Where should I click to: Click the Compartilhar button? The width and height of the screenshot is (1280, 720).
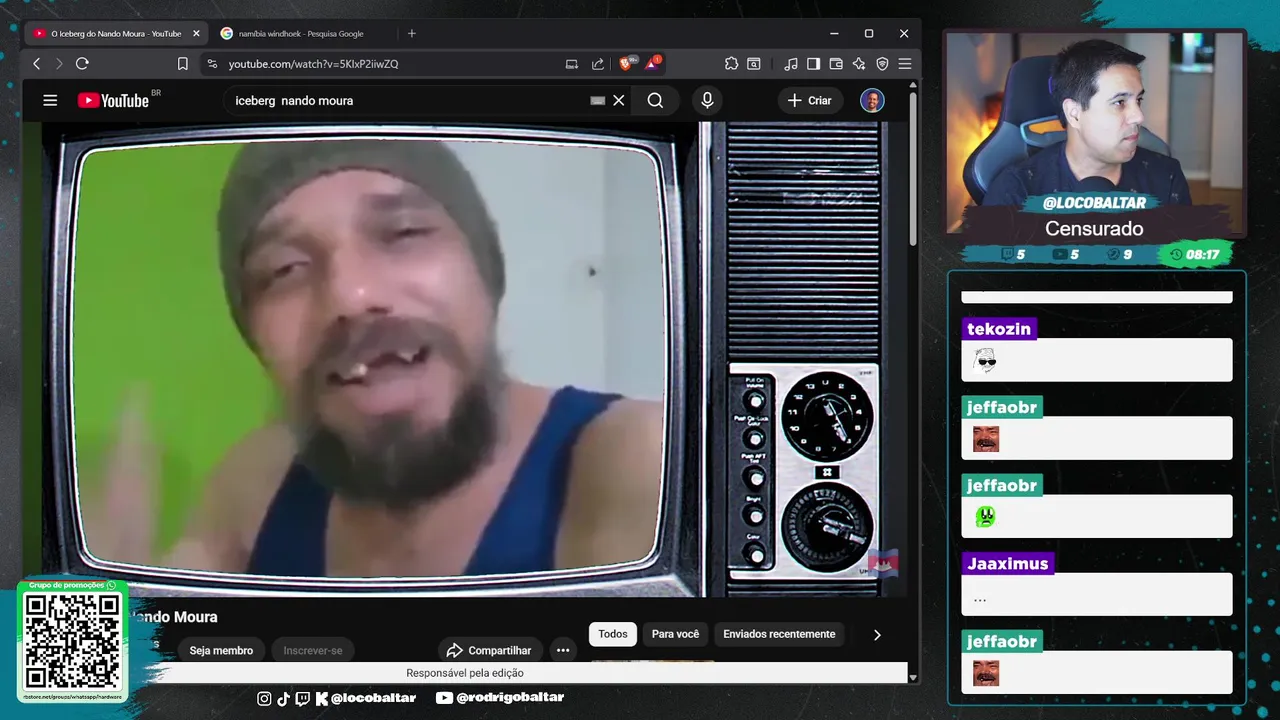click(489, 650)
